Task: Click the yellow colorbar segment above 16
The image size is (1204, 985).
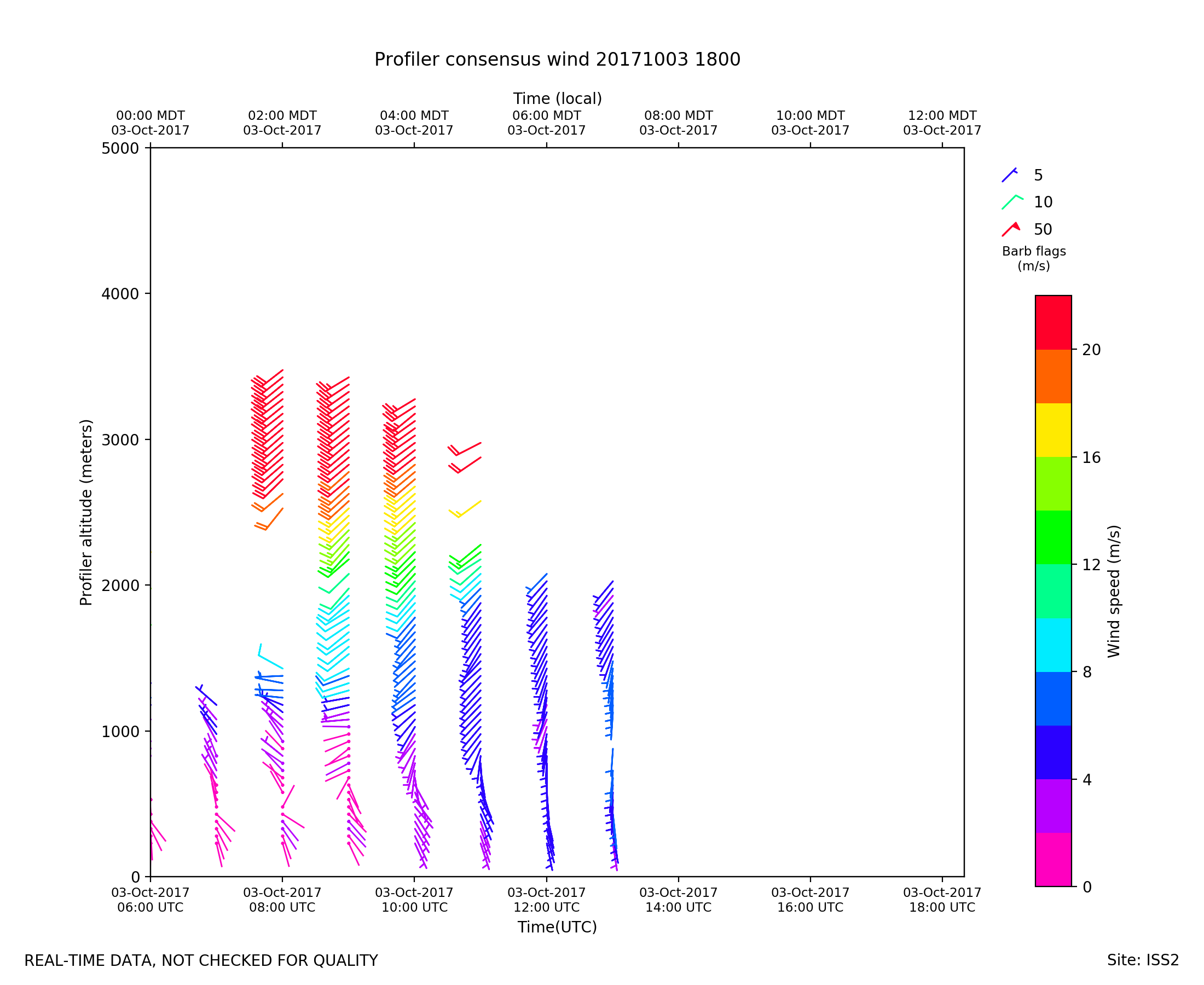Action: tap(1053, 430)
